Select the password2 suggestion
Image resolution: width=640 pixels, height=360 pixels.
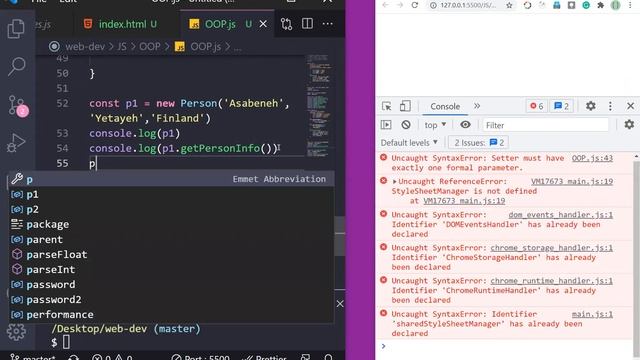[x=171, y=300]
